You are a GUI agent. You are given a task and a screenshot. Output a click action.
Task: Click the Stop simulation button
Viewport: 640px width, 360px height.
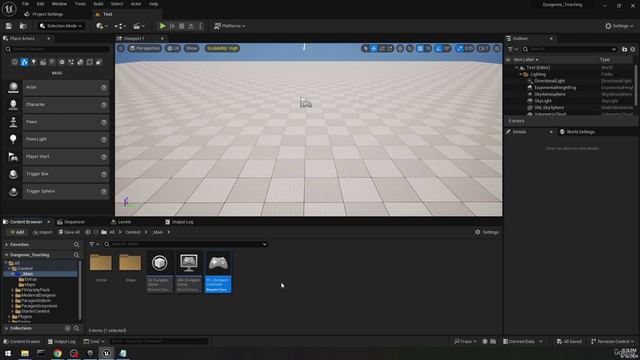[x=182, y=26]
